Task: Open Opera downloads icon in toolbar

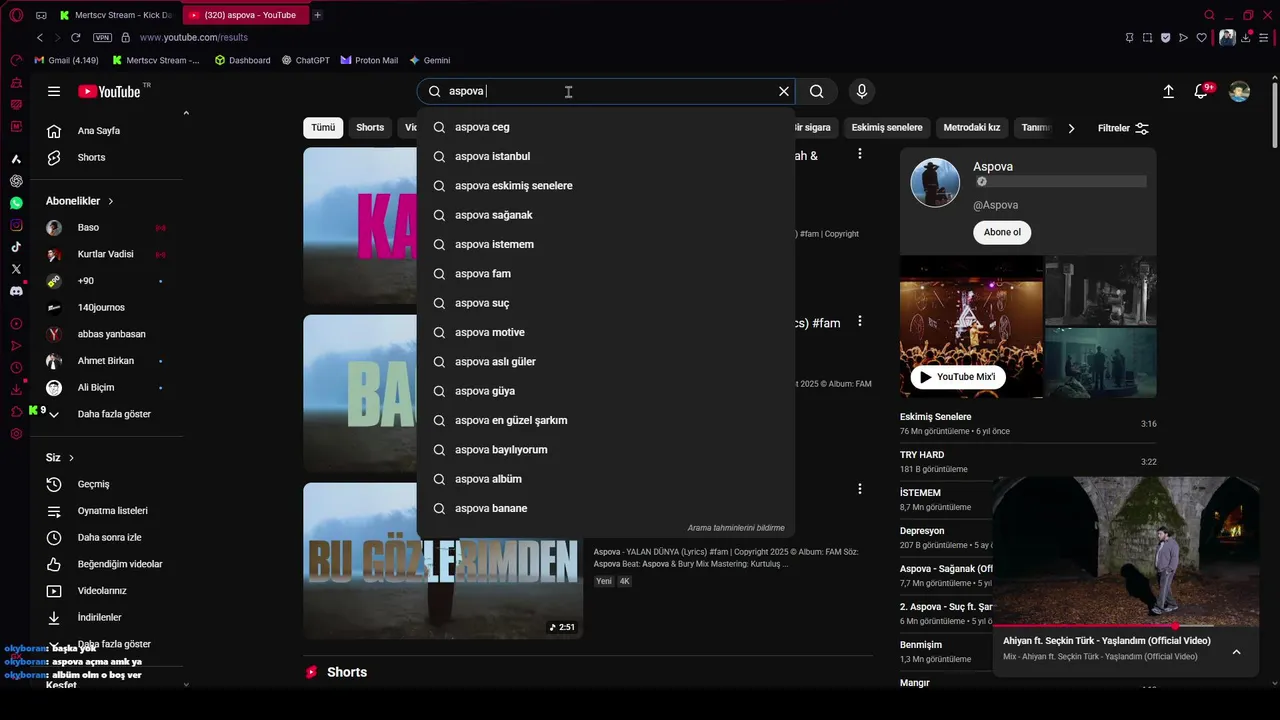Action: tap(1245, 37)
